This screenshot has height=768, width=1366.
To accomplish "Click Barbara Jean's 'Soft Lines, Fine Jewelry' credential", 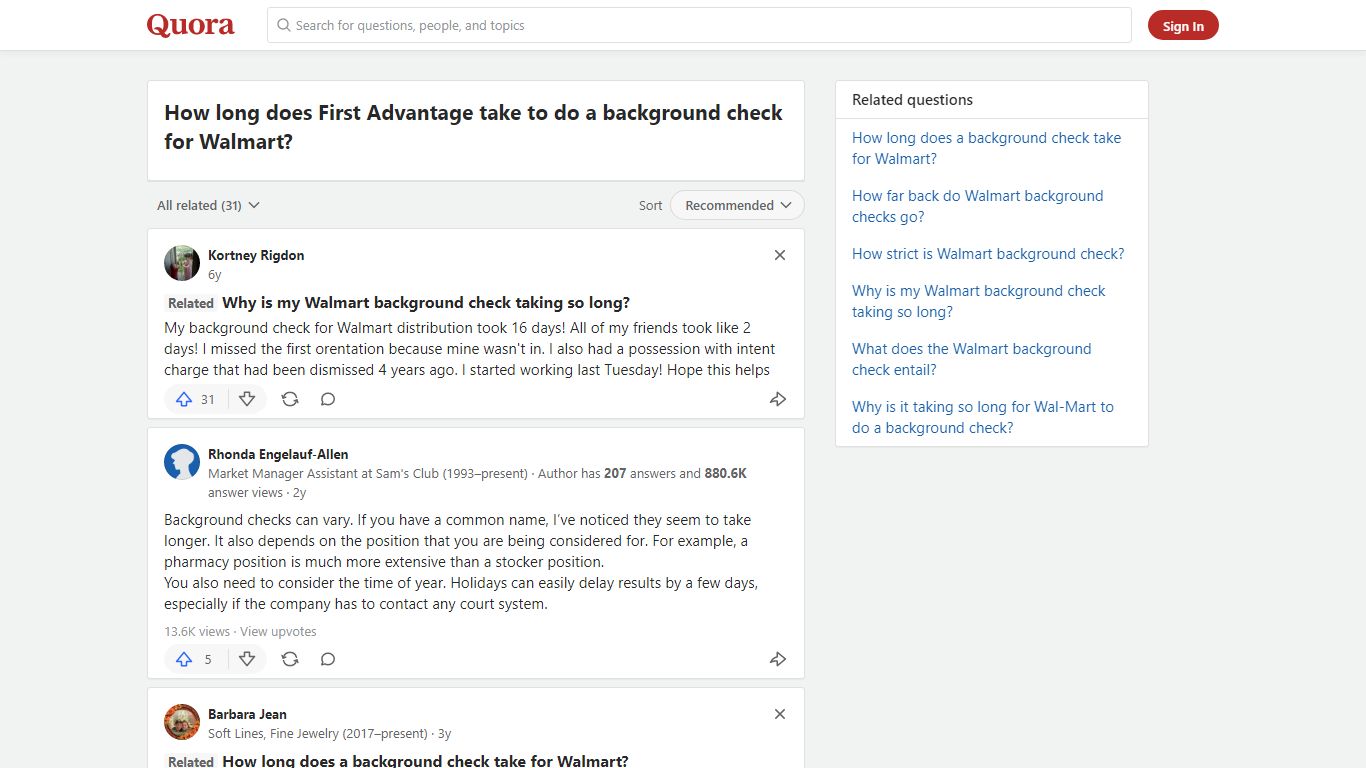I will [317, 733].
